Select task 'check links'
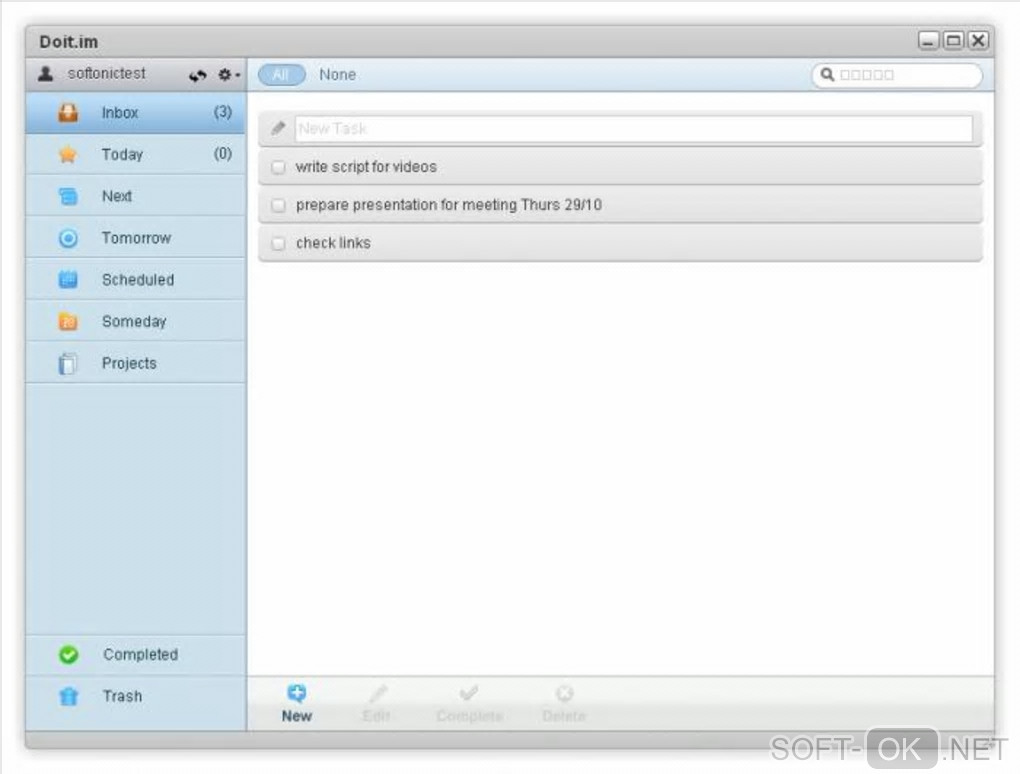 click(620, 243)
